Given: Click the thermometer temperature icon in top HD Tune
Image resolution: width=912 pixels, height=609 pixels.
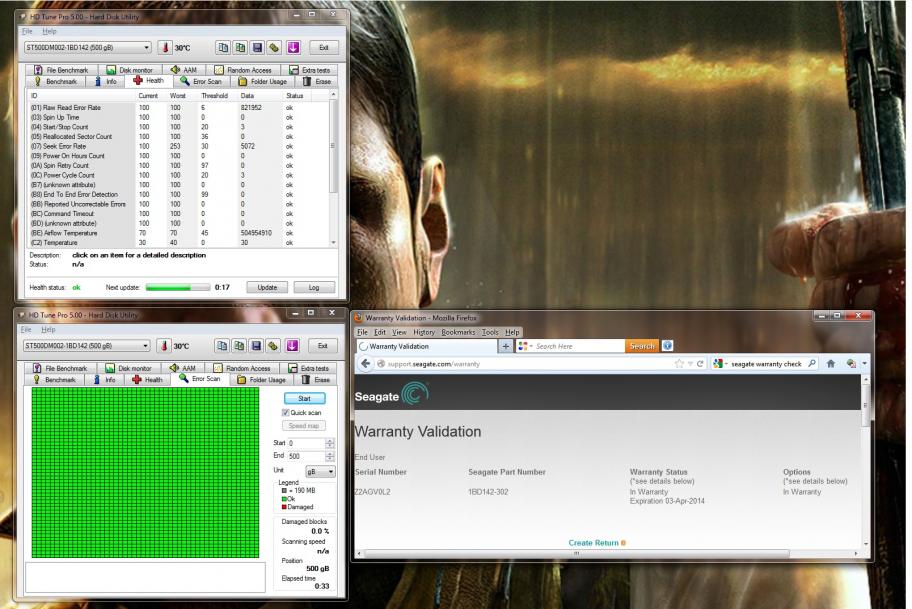Looking at the screenshot, I should tap(165, 48).
